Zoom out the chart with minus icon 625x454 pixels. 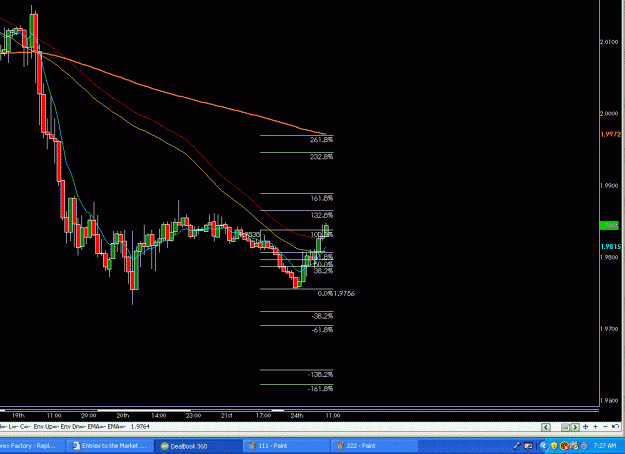[x=605, y=426]
